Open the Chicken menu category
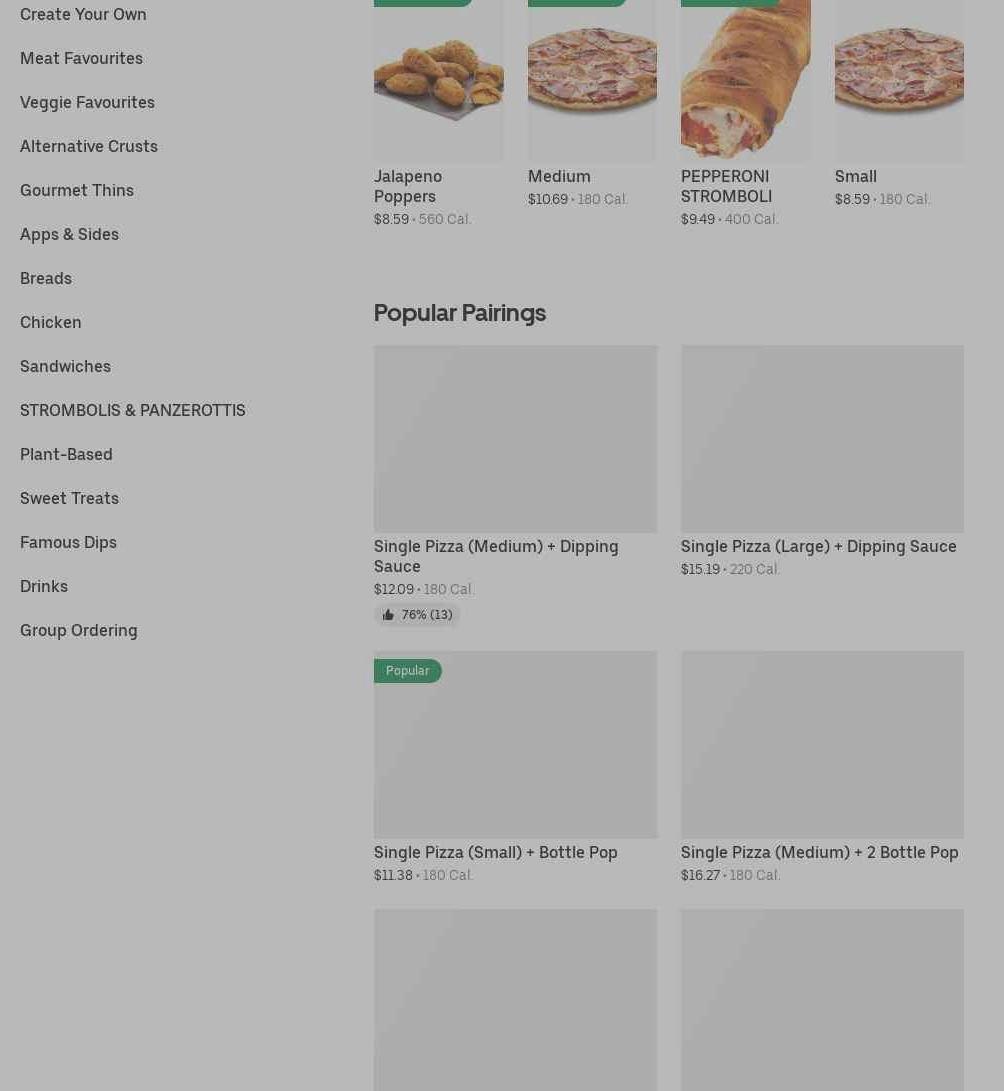The width and height of the screenshot is (1004, 1091). coord(51,322)
